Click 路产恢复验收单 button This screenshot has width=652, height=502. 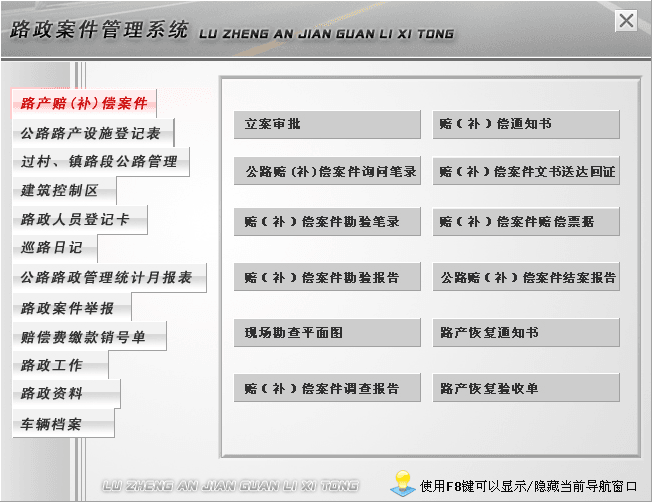(x=526, y=388)
